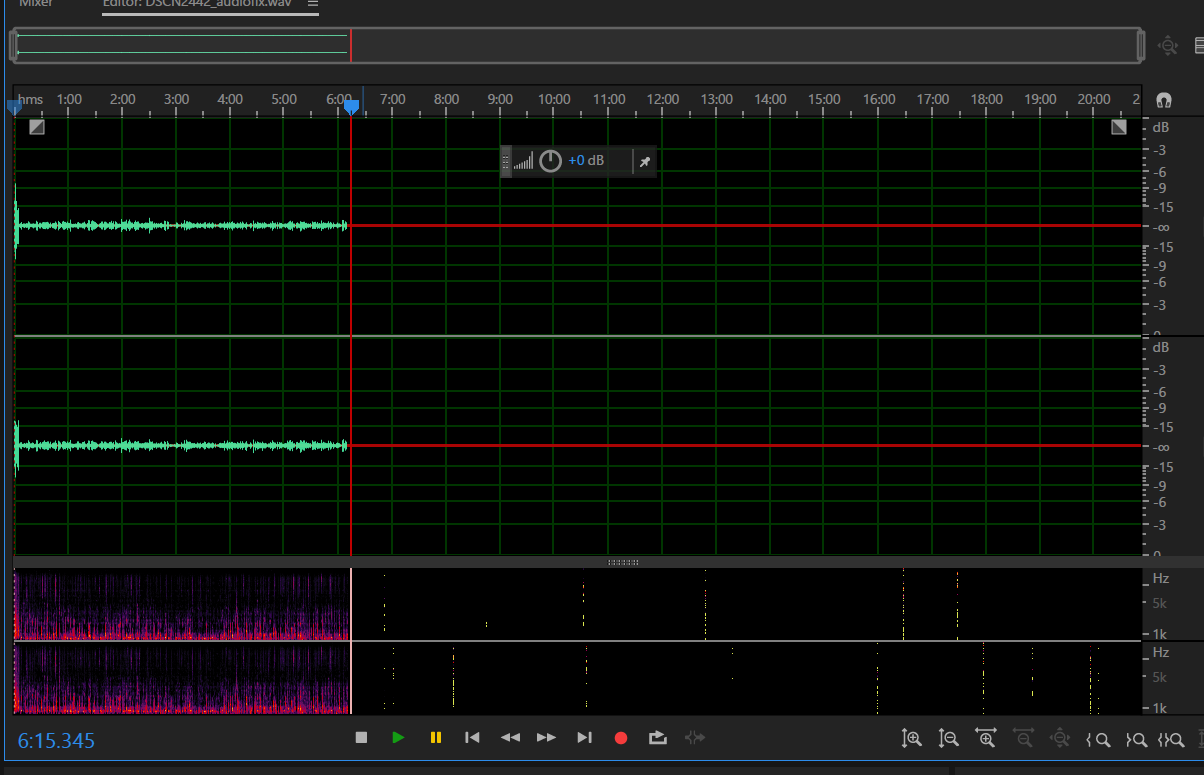Click the top channel dB scale label
This screenshot has width=1204, height=775.
[1161, 128]
